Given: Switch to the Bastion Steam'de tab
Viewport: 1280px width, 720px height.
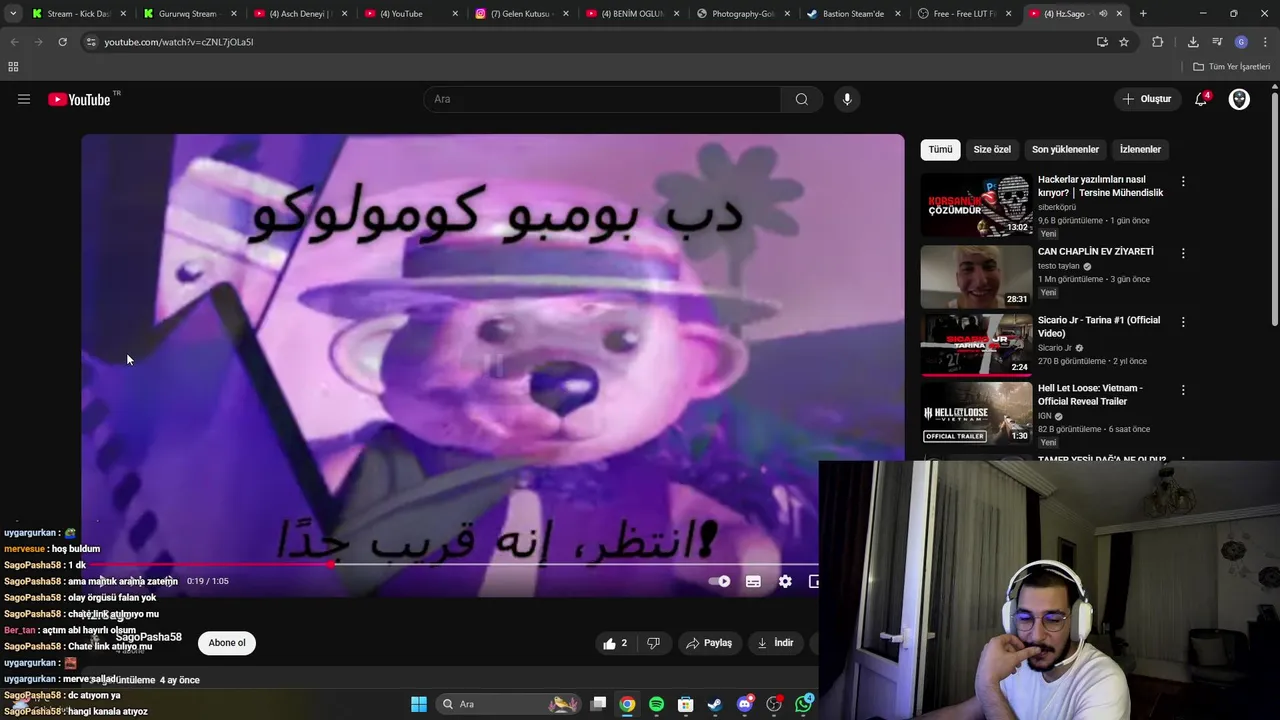Looking at the screenshot, I should click(x=853, y=14).
